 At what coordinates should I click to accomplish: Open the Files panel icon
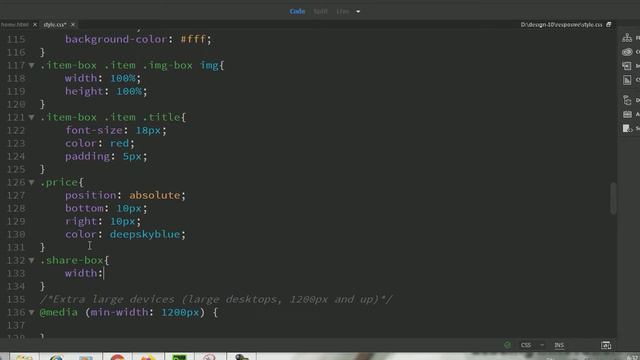(627, 38)
